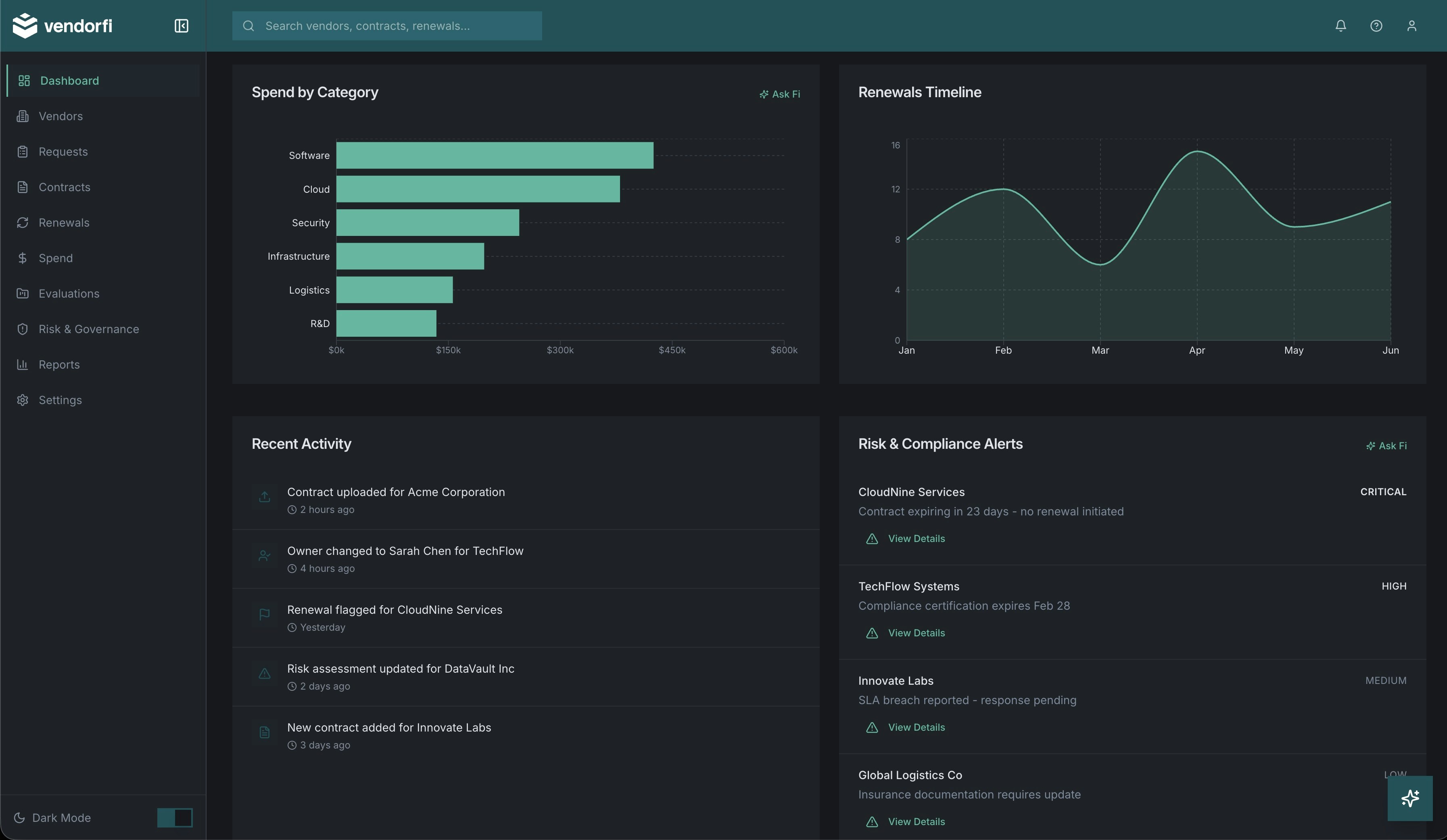Go to Risk & Governance page
Image resolution: width=1447 pixels, height=840 pixels.
pyautogui.click(x=88, y=329)
